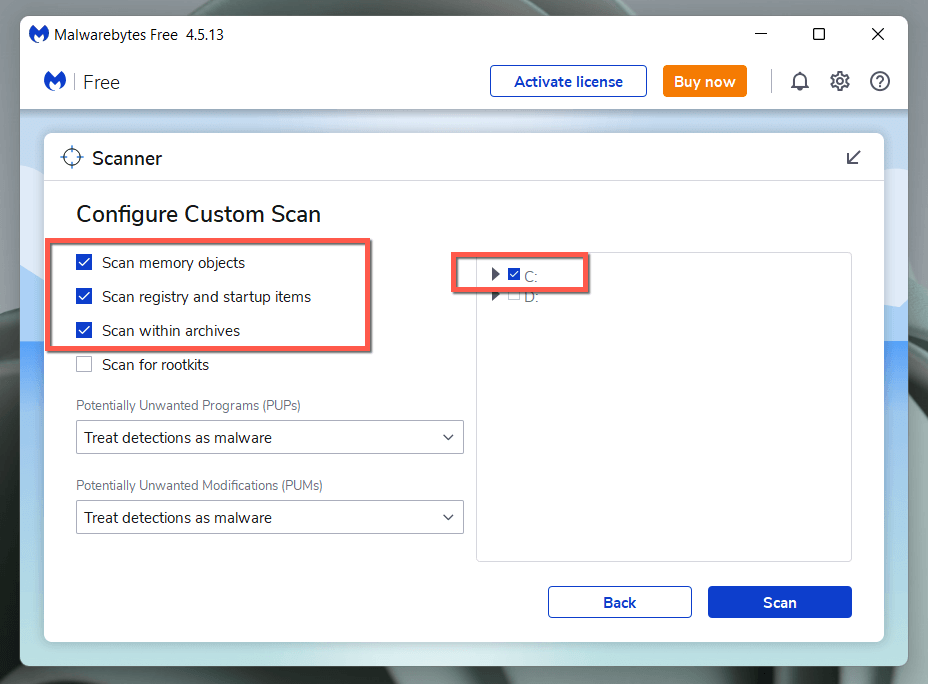Screen dimensions: 928x684
Task: Click Potentially Unwanted Programs (PUPs) label
Action: pyautogui.click(x=188, y=405)
